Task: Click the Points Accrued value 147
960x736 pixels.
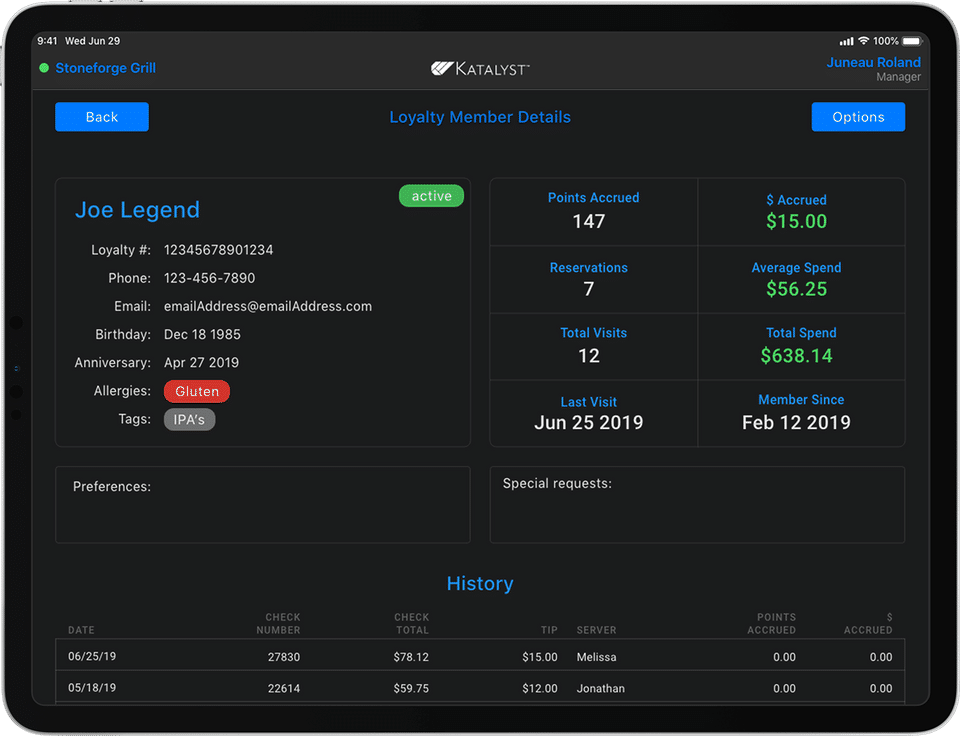Action: coord(589,221)
